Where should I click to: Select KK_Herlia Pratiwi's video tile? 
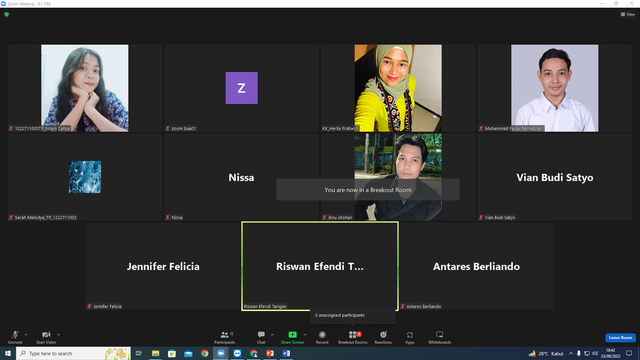pos(398,88)
